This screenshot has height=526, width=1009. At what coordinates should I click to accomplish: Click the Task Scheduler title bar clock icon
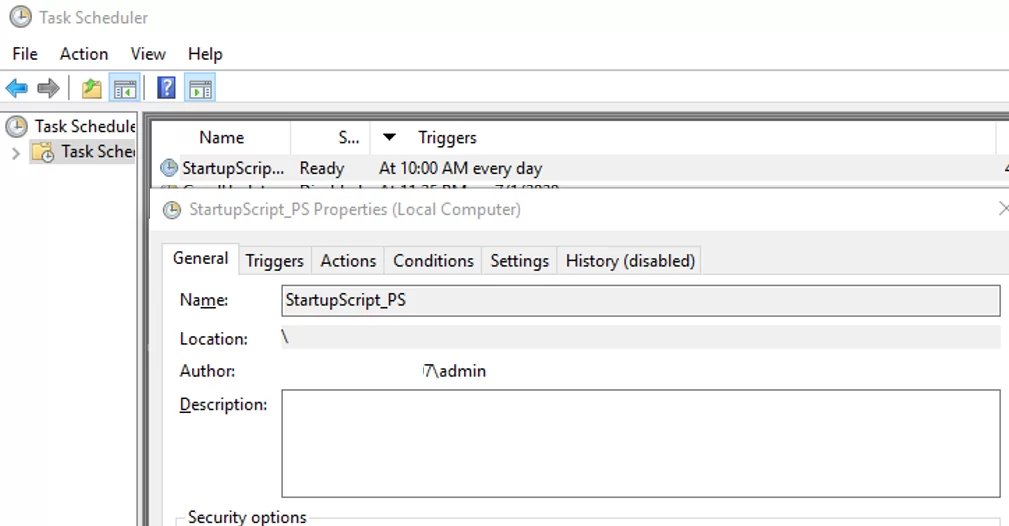20,17
